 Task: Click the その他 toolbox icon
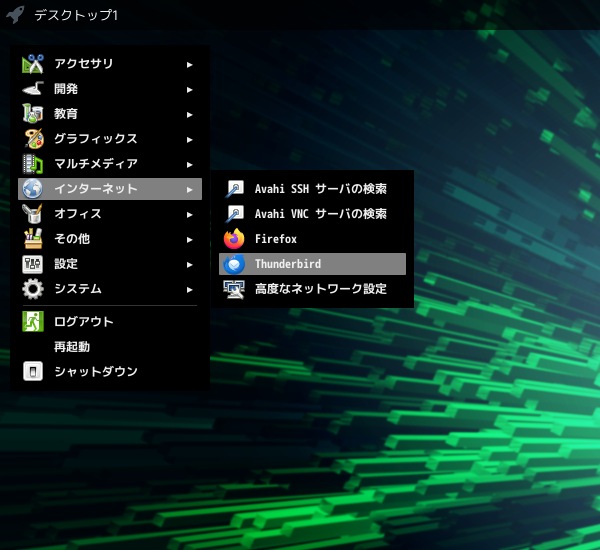(33, 238)
